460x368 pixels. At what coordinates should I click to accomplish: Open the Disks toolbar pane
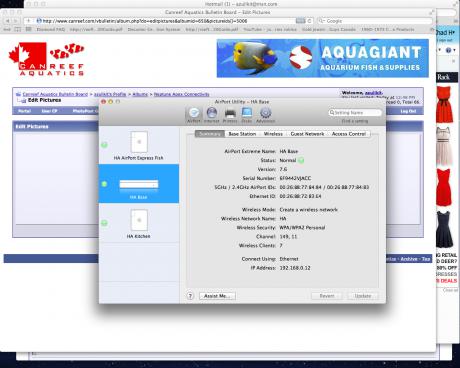point(247,115)
